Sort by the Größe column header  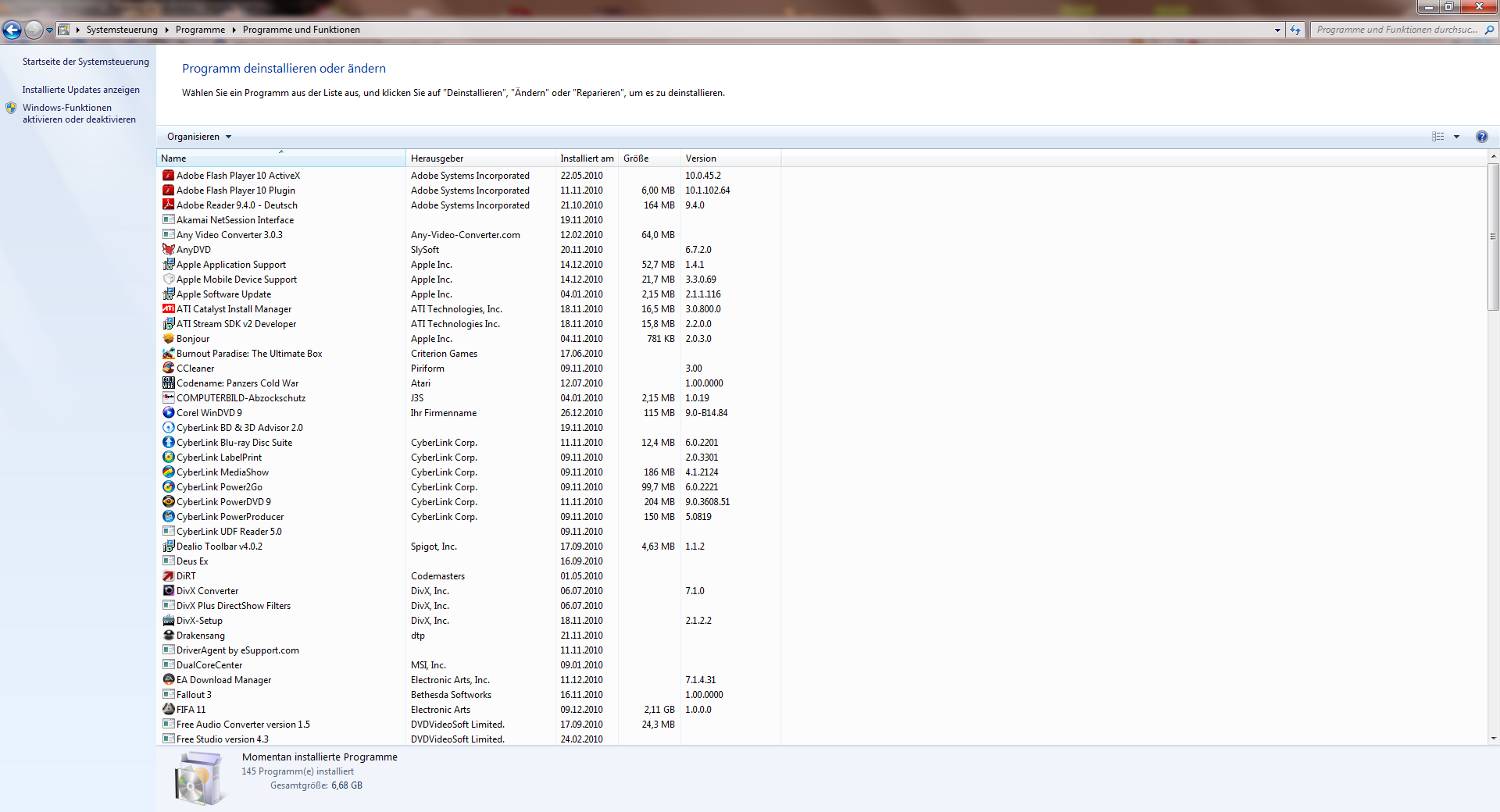point(649,158)
